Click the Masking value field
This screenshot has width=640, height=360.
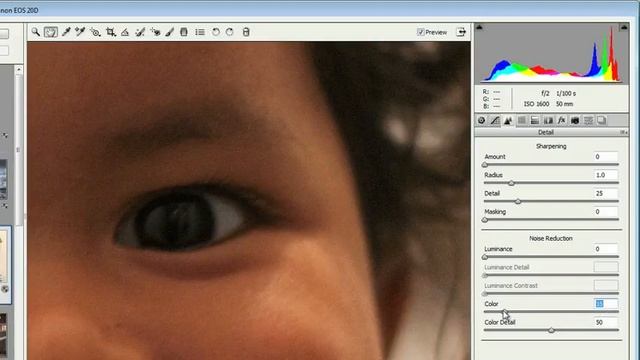click(x=606, y=211)
